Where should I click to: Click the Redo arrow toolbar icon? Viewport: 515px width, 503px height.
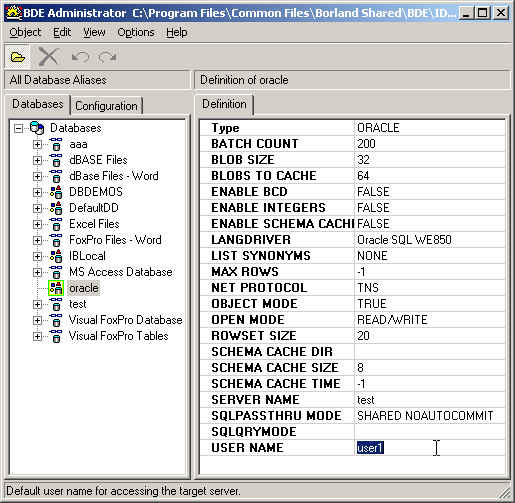(107, 57)
